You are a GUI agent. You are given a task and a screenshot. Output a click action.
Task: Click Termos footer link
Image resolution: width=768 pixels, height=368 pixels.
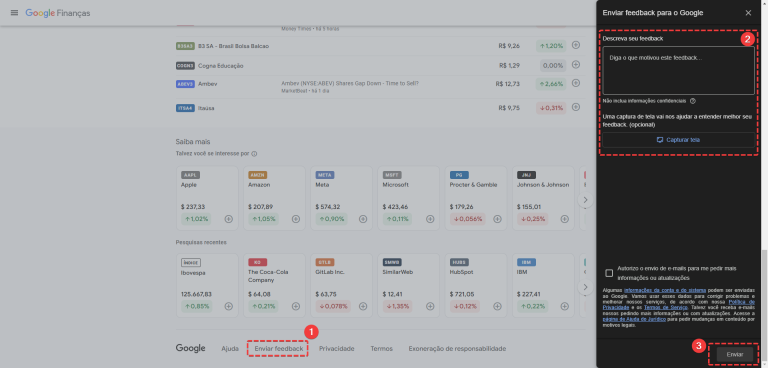382,348
